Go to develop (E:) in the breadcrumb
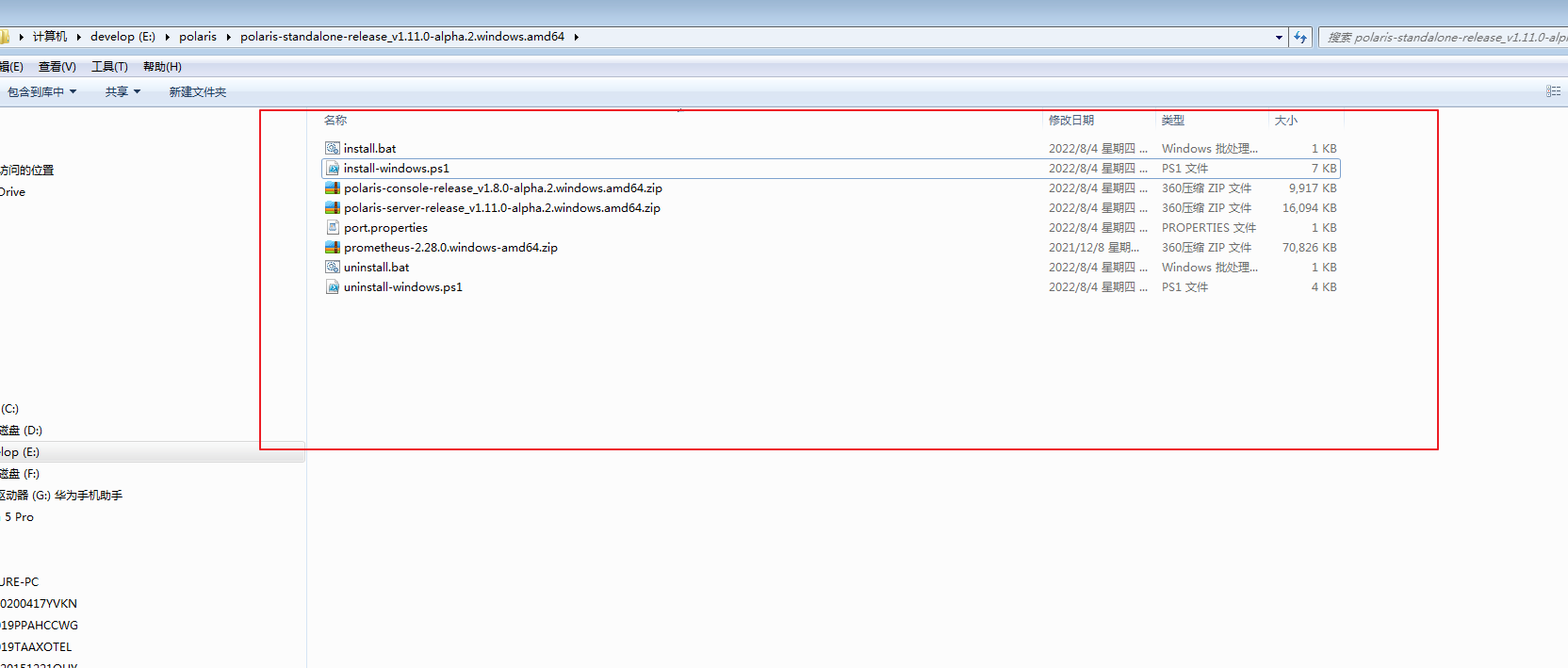The width and height of the screenshot is (1568, 668). coord(122,37)
